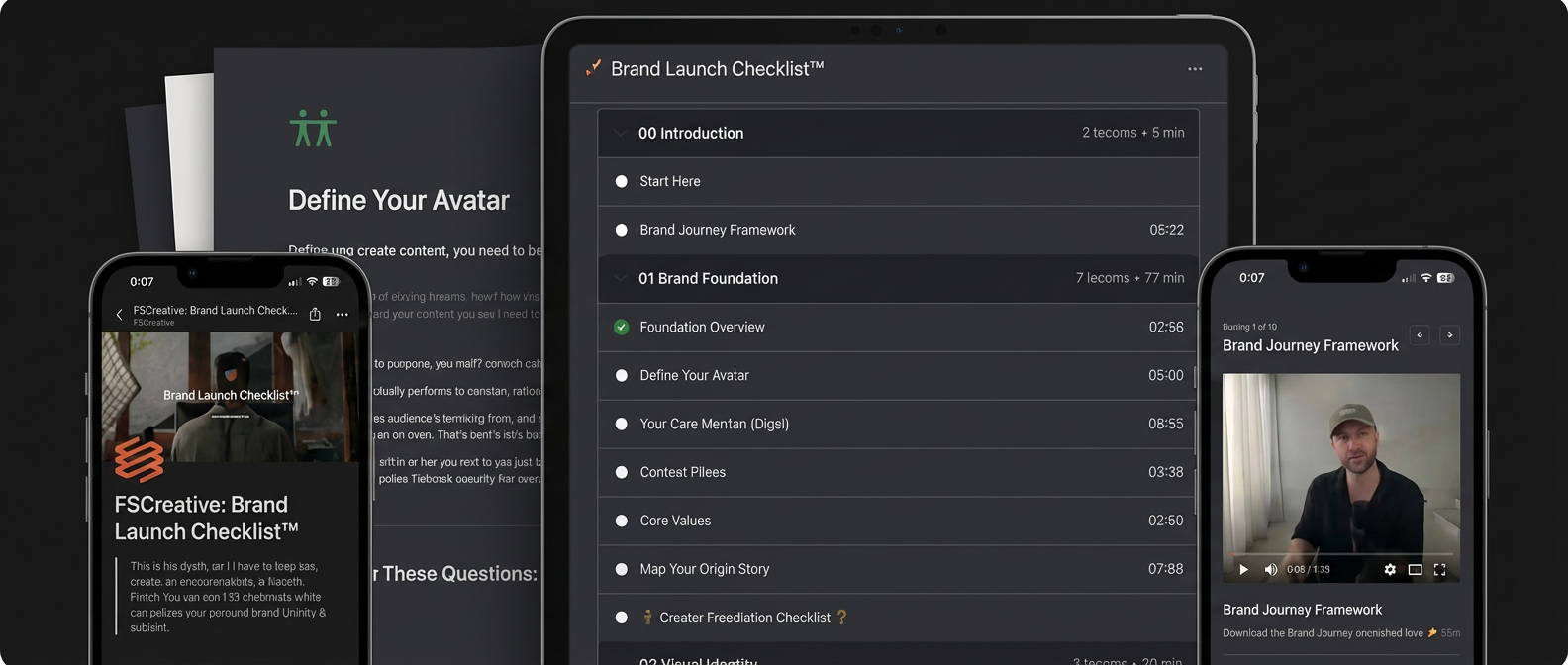Mute the video volume on right phone

coord(1270,569)
